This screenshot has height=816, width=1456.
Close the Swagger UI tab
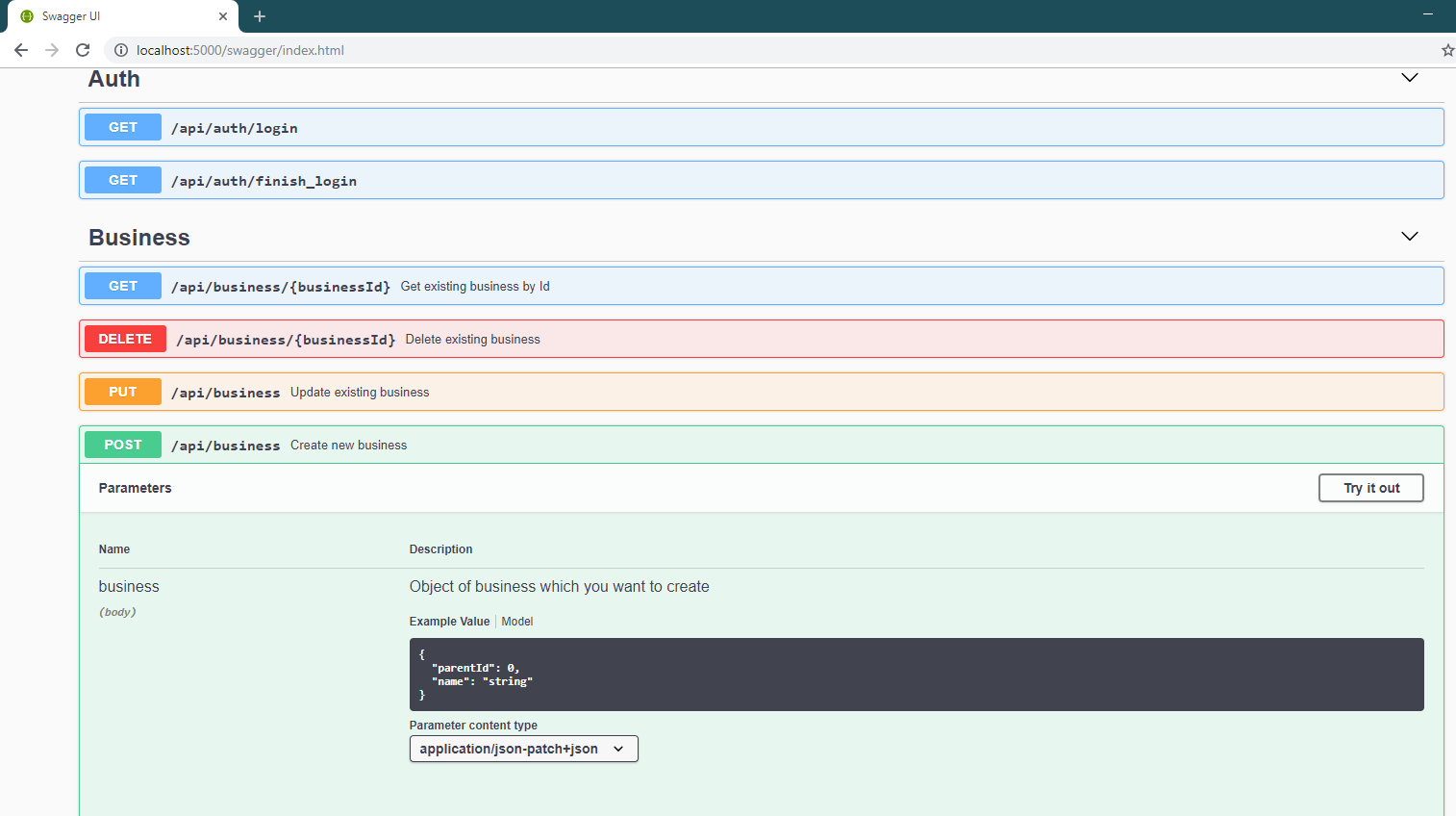(223, 16)
